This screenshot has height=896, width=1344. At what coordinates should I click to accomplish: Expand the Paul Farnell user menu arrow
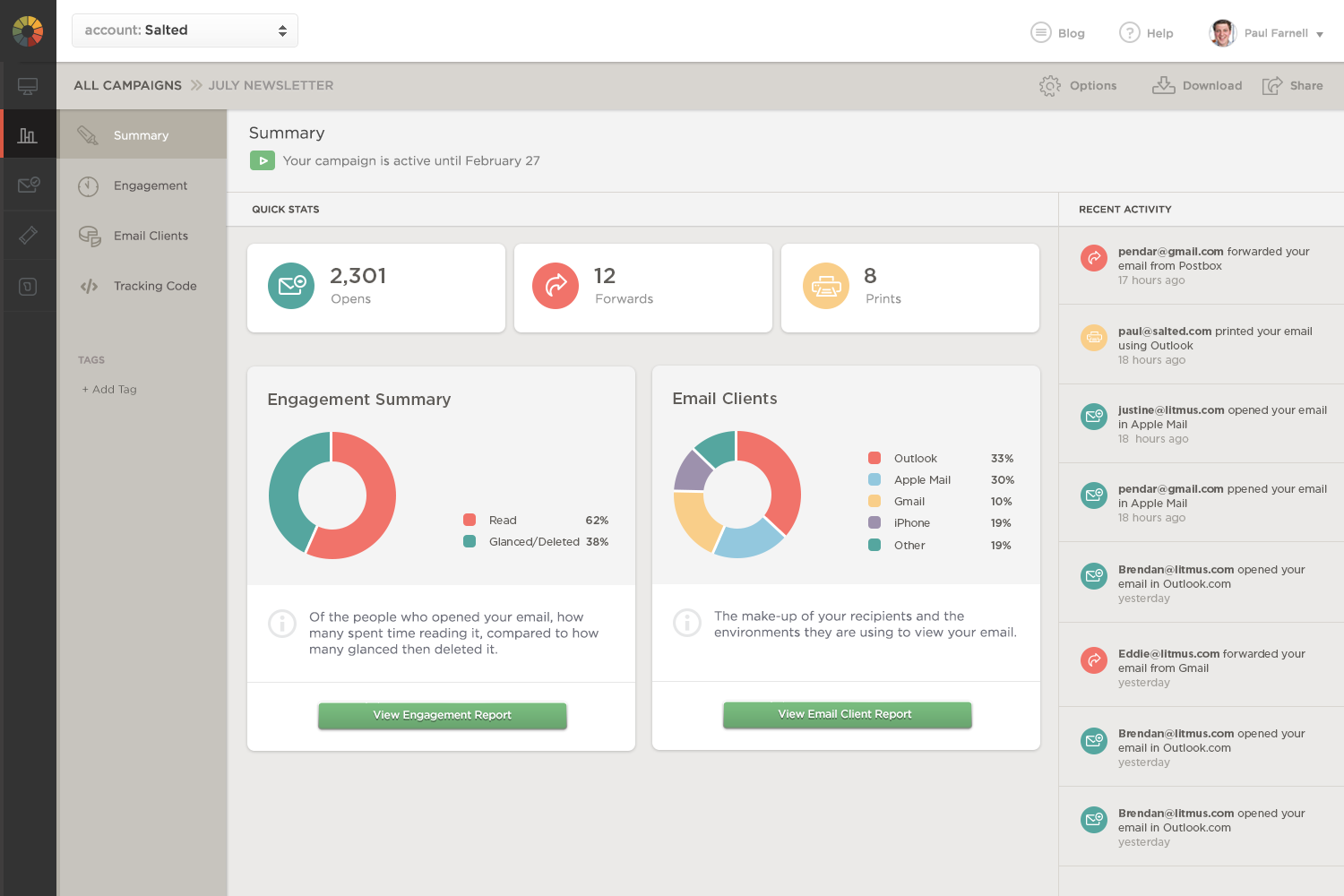(1319, 34)
